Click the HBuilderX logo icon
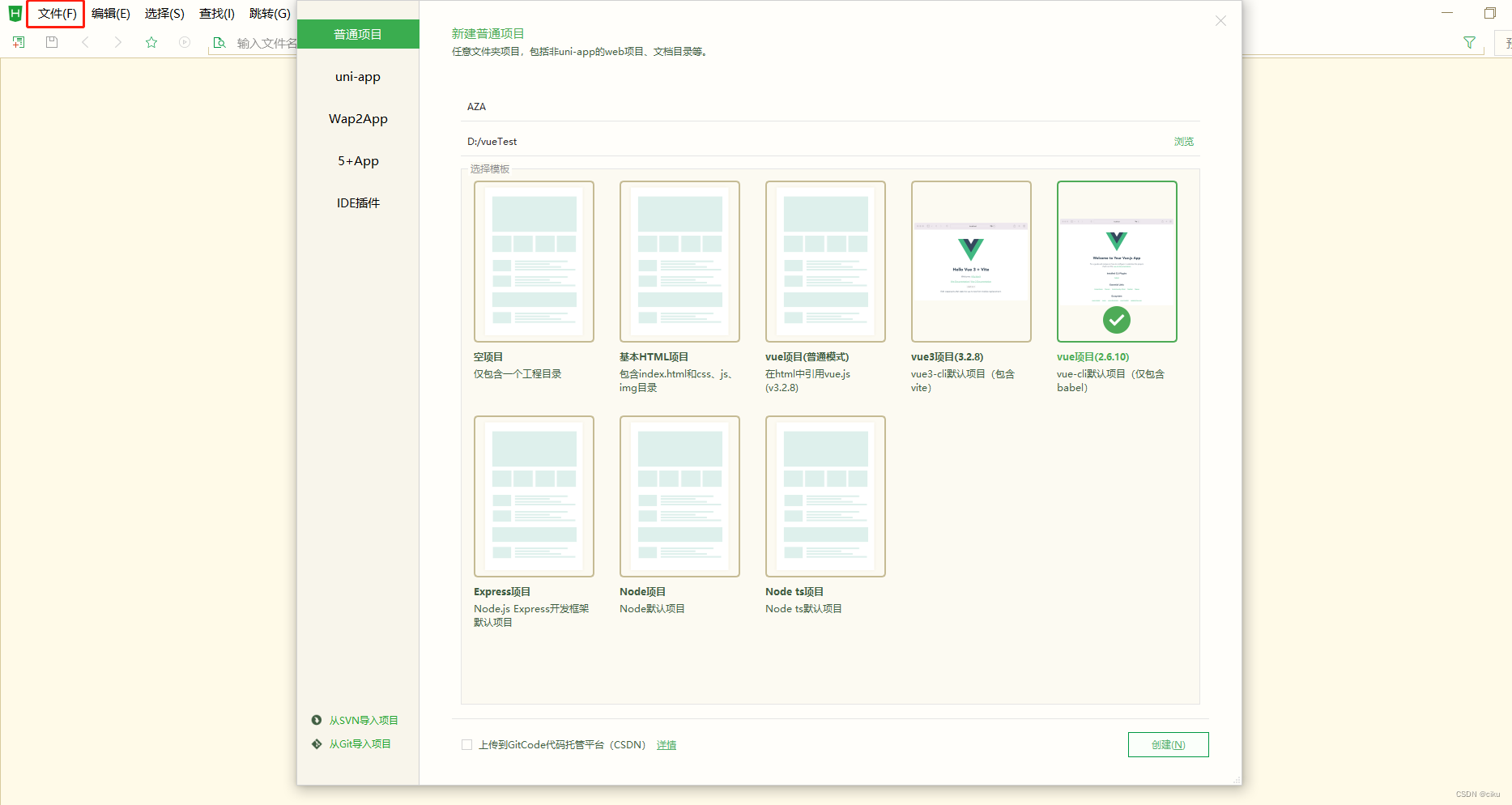 (15, 14)
